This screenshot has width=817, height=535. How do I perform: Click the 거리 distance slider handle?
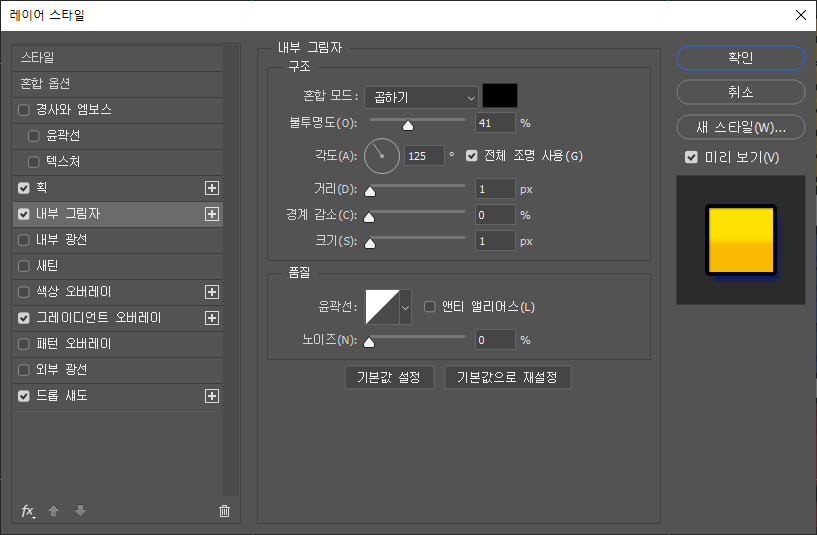(x=370, y=191)
